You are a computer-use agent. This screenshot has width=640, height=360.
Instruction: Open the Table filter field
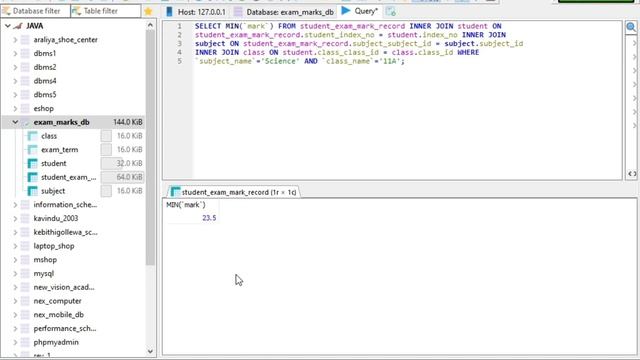pos(106,11)
